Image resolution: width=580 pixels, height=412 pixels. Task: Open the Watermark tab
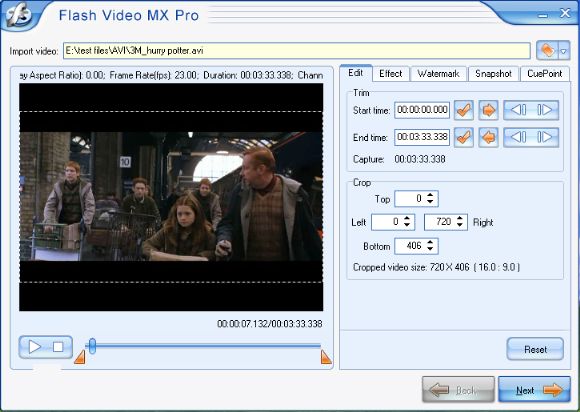(438, 74)
